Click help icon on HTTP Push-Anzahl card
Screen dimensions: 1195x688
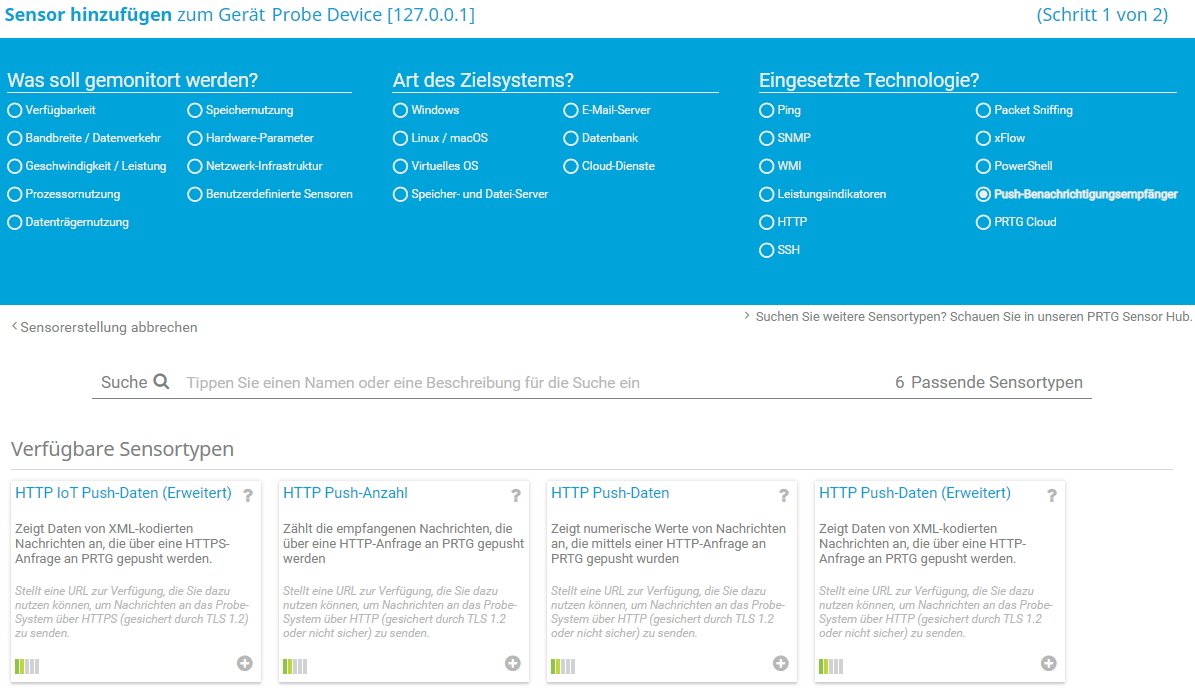(x=516, y=495)
